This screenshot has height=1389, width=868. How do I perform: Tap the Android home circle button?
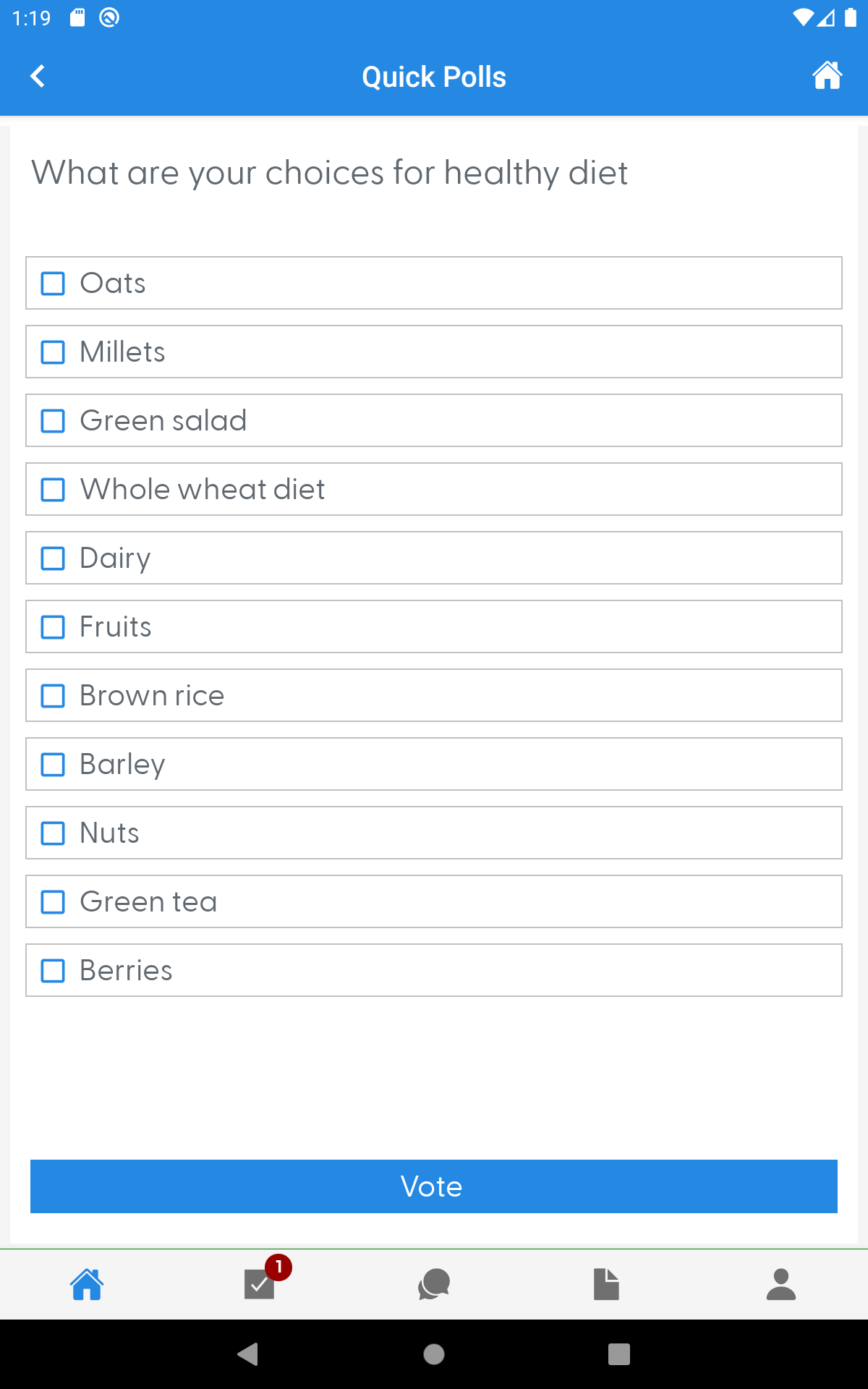pos(434,1354)
